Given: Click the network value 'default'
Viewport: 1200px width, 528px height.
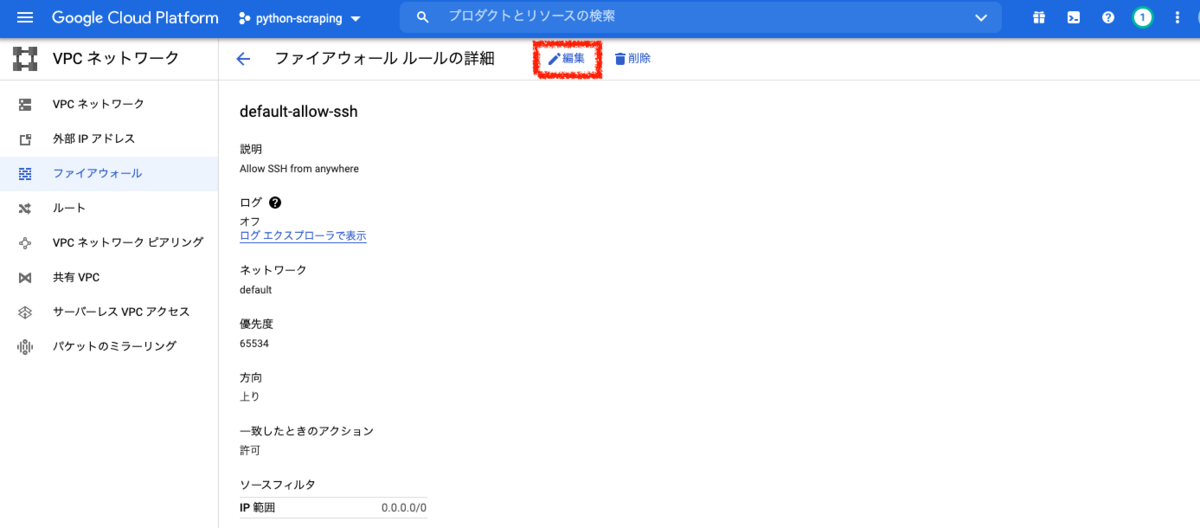Looking at the screenshot, I should click(x=256, y=290).
